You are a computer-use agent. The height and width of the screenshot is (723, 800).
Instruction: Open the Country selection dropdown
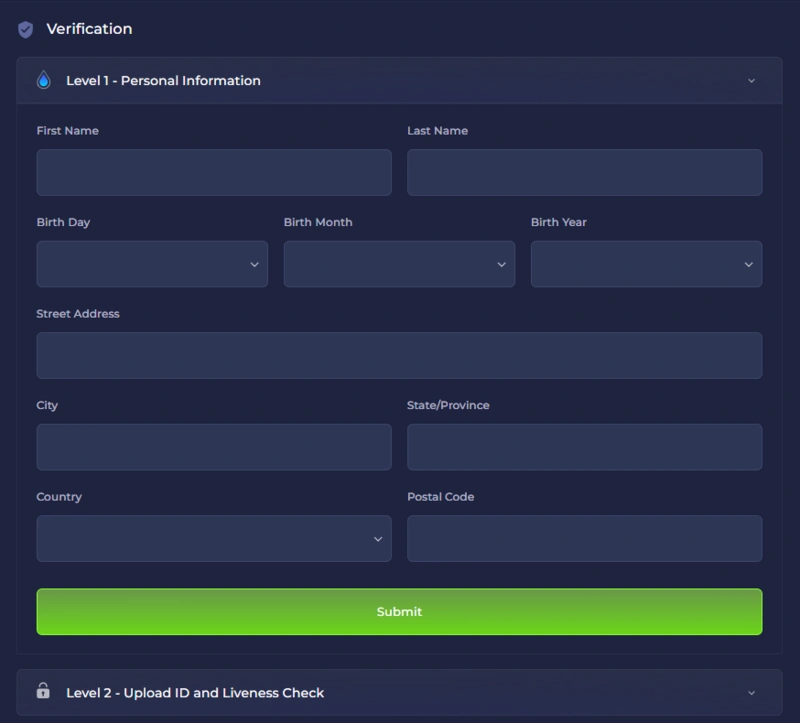(x=214, y=538)
